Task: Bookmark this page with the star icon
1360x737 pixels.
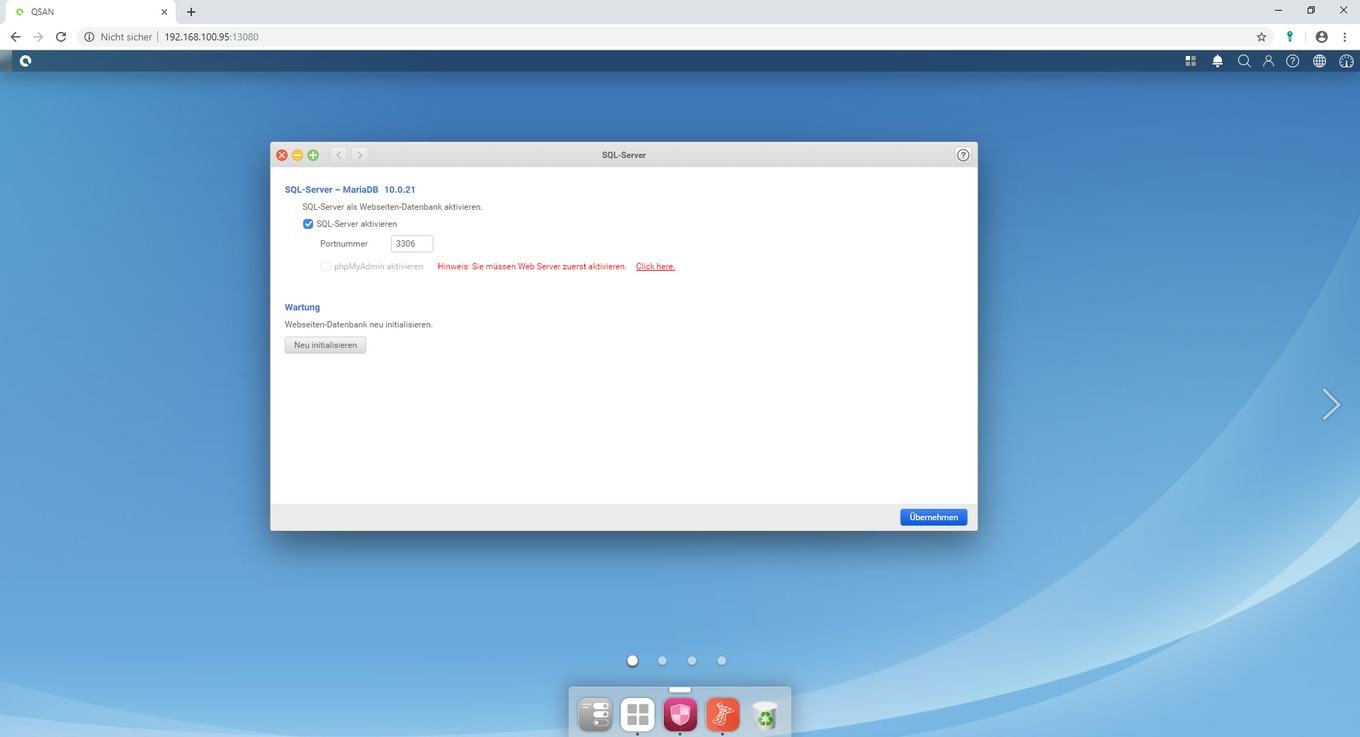Action: 1261,37
